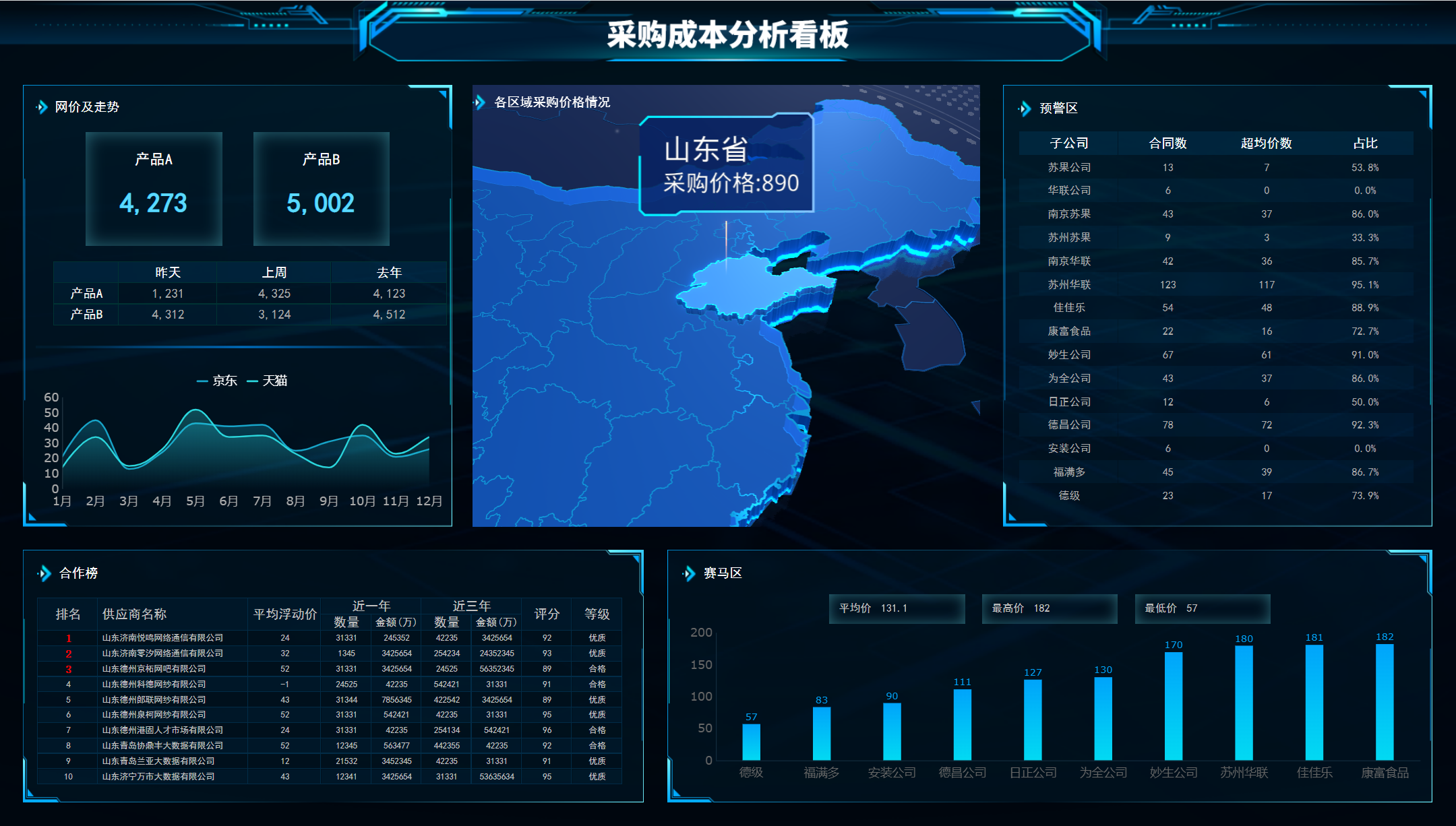Click the arrow icon beside 各区域采购价格情况

tap(479, 102)
